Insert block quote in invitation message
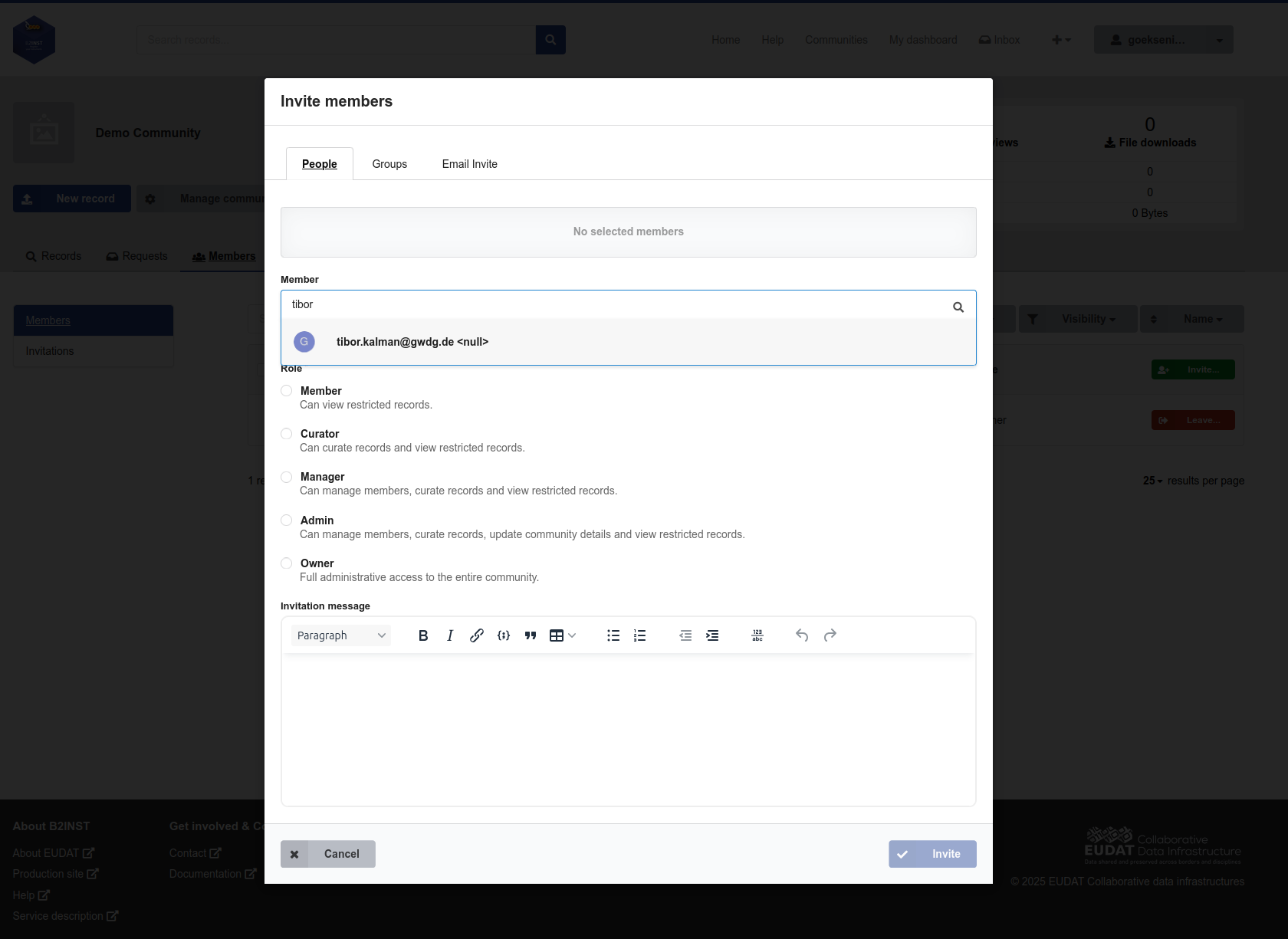 pyautogui.click(x=531, y=635)
